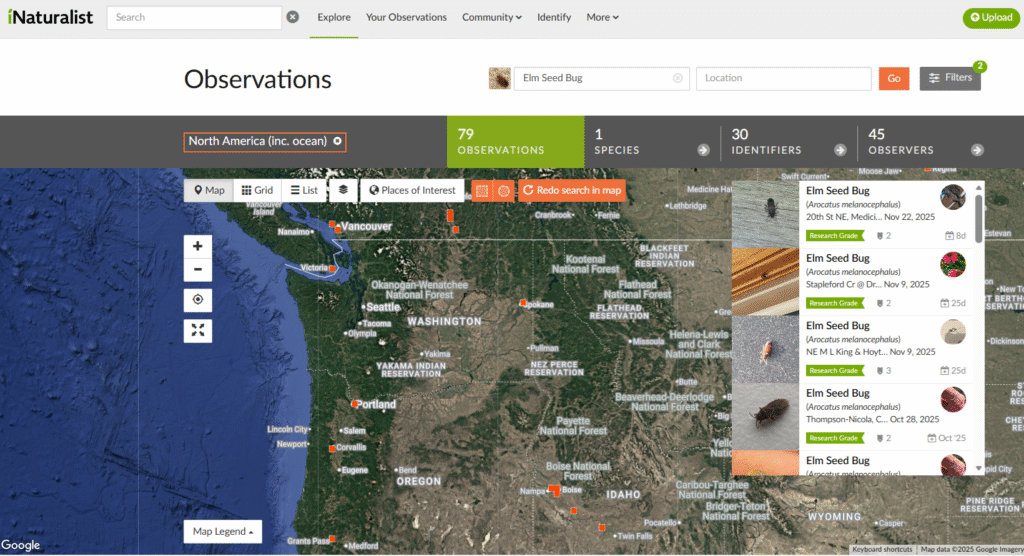
Task: Select the circle boundary draw tool
Action: coord(504,190)
